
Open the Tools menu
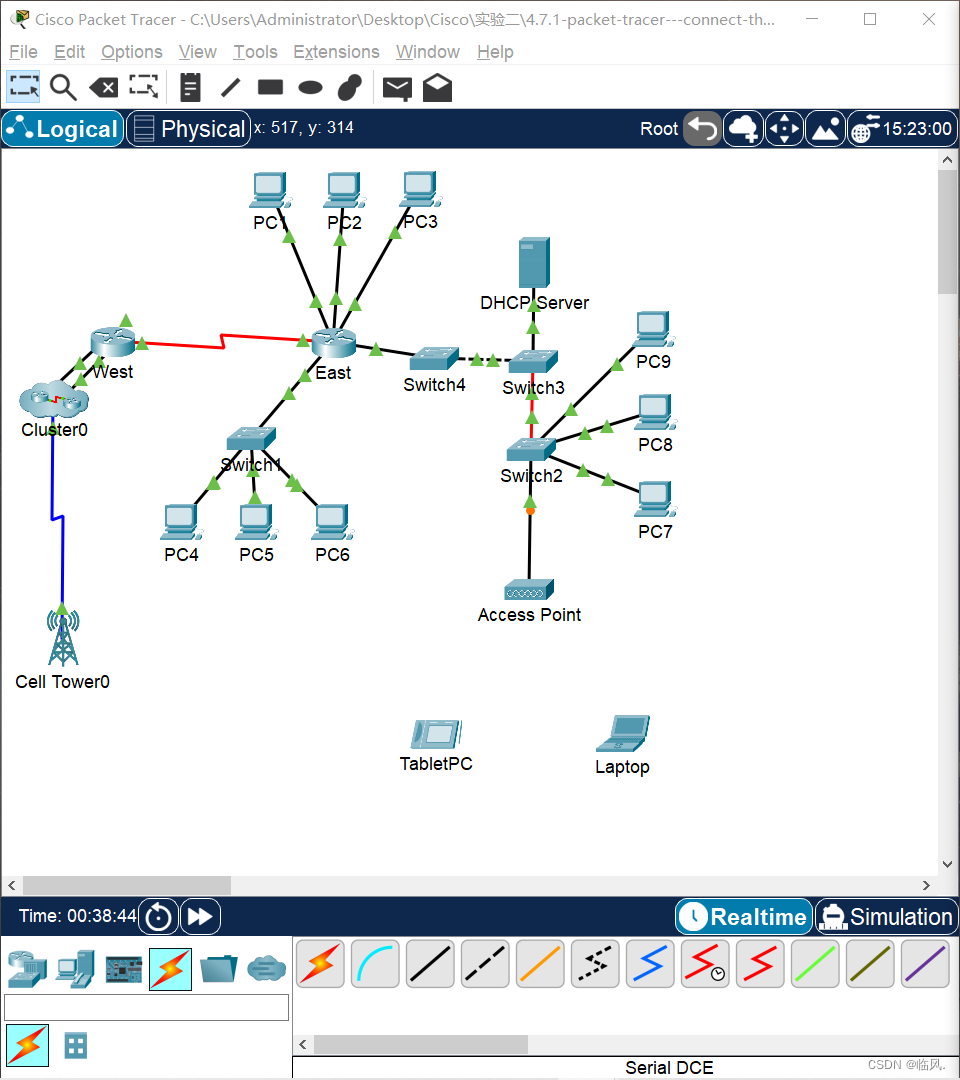(255, 52)
